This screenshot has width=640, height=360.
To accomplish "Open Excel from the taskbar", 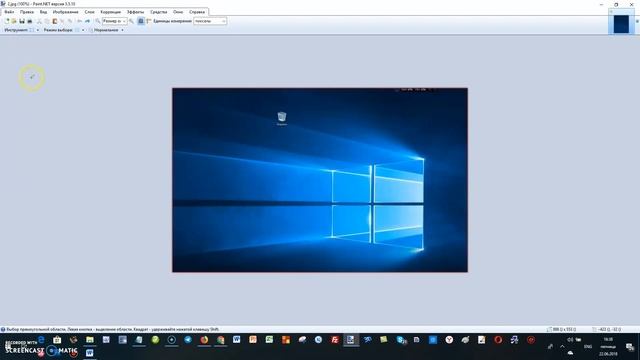I will coord(269,340).
